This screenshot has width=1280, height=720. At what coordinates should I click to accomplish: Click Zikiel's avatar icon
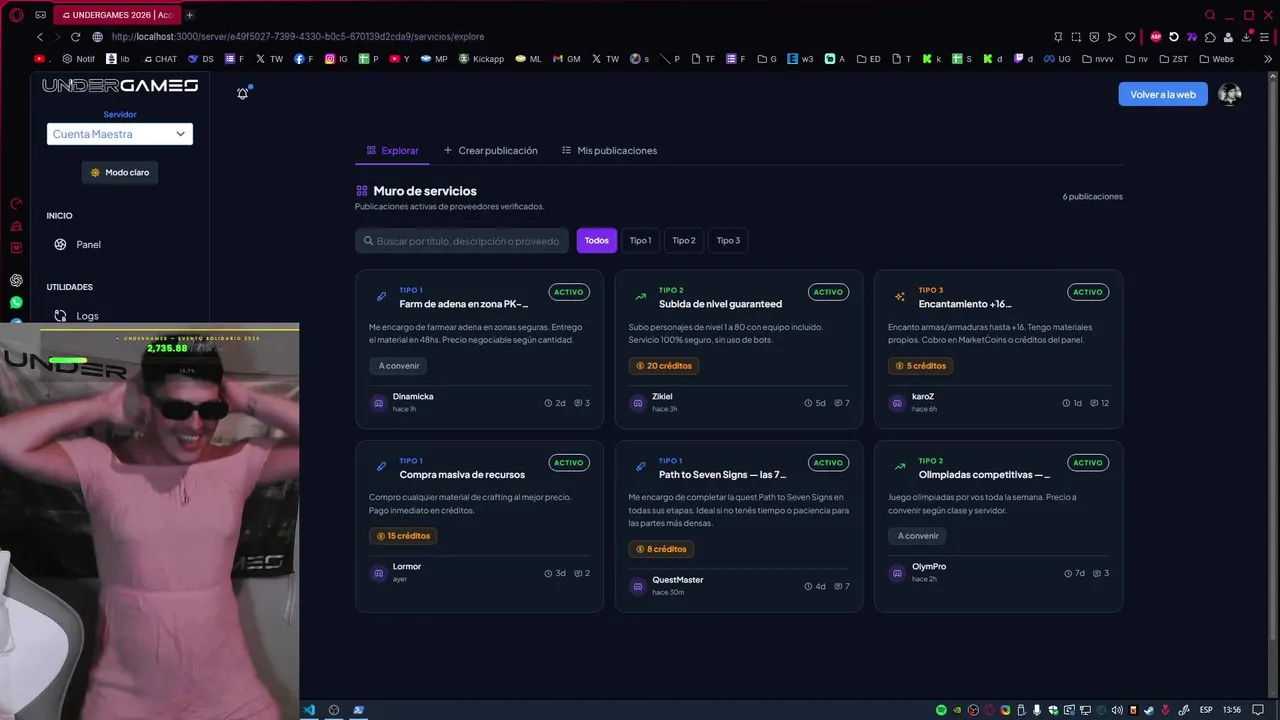[x=638, y=403]
